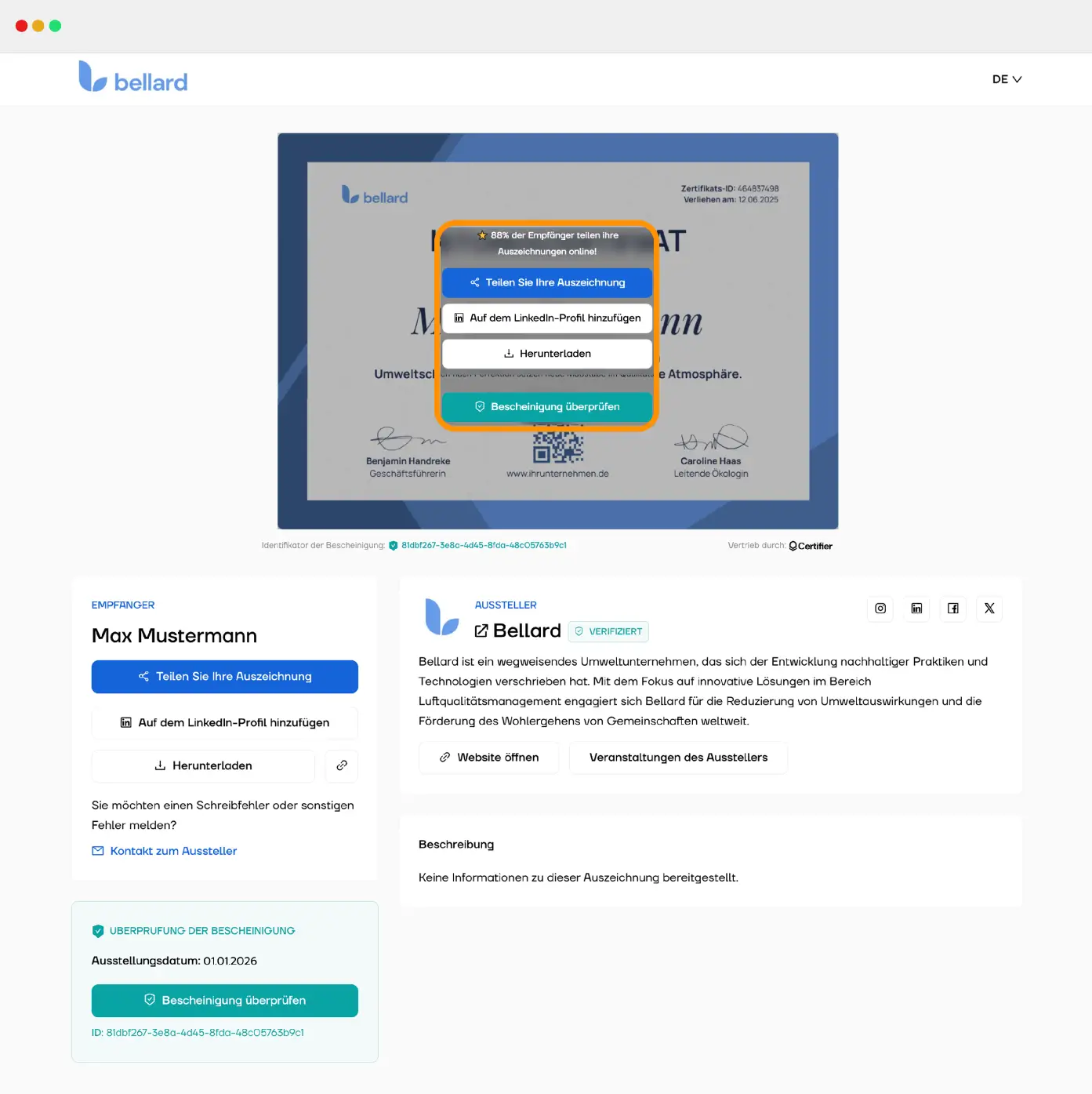This screenshot has width=1092, height=1094.
Task: Click the shield icon beside the credential identifier
Action: click(x=393, y=545)
